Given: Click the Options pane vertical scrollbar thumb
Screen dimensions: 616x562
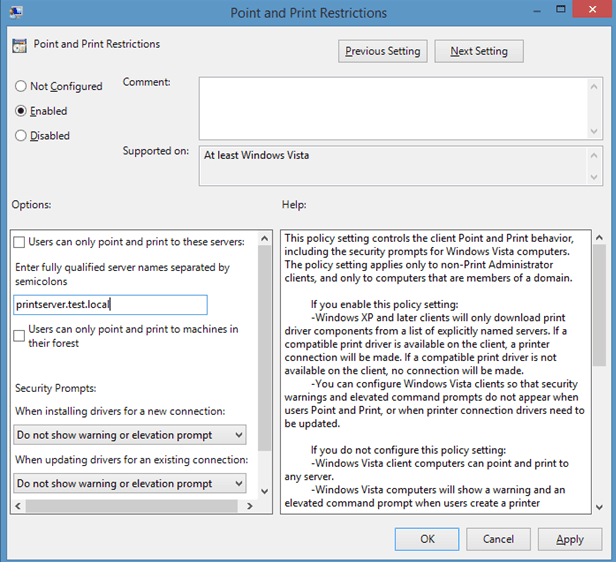Looking at the screenshot, I should [x=265, y=348].
